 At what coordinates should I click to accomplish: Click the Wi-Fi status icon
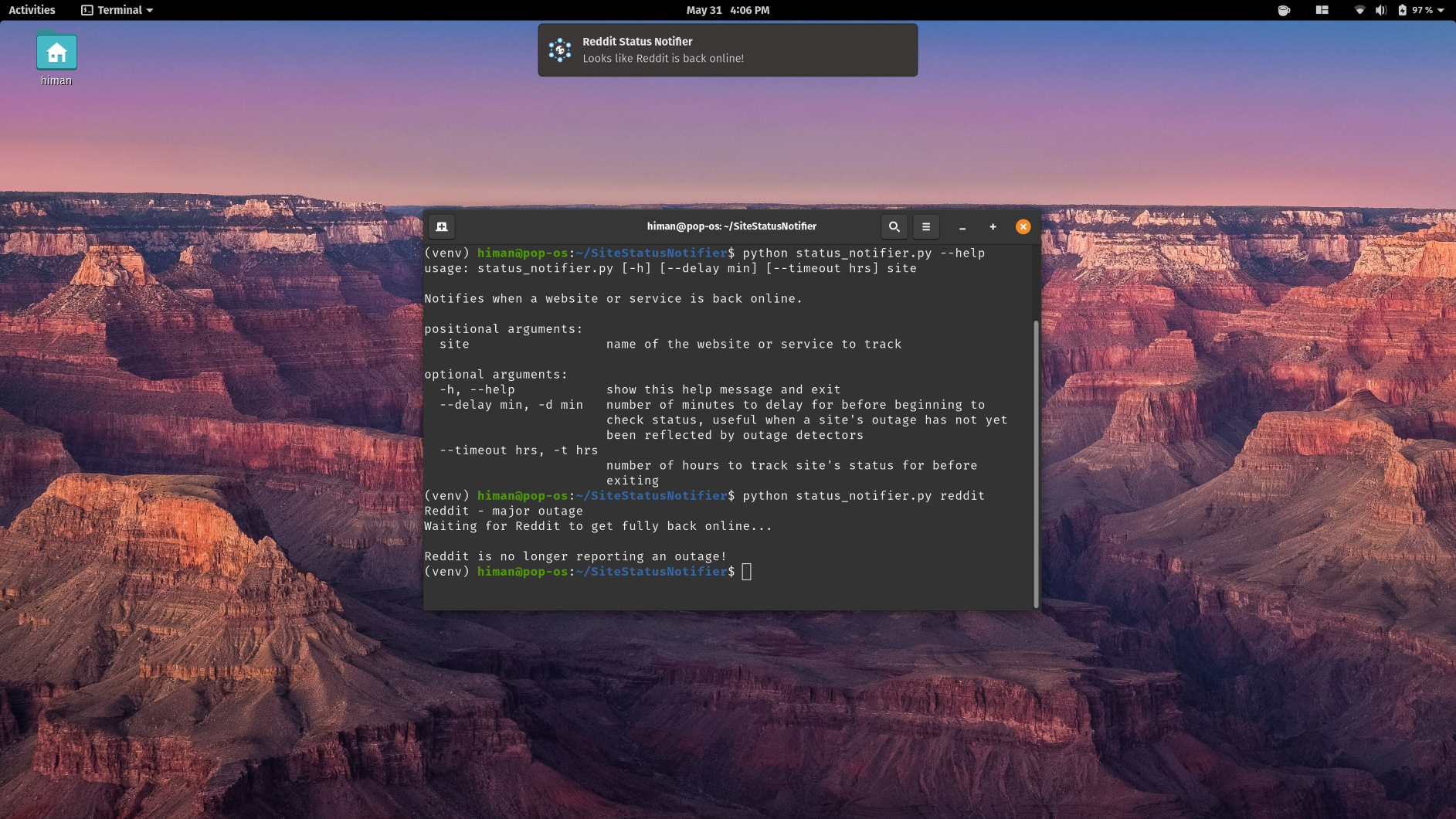tap(1359, 10)
